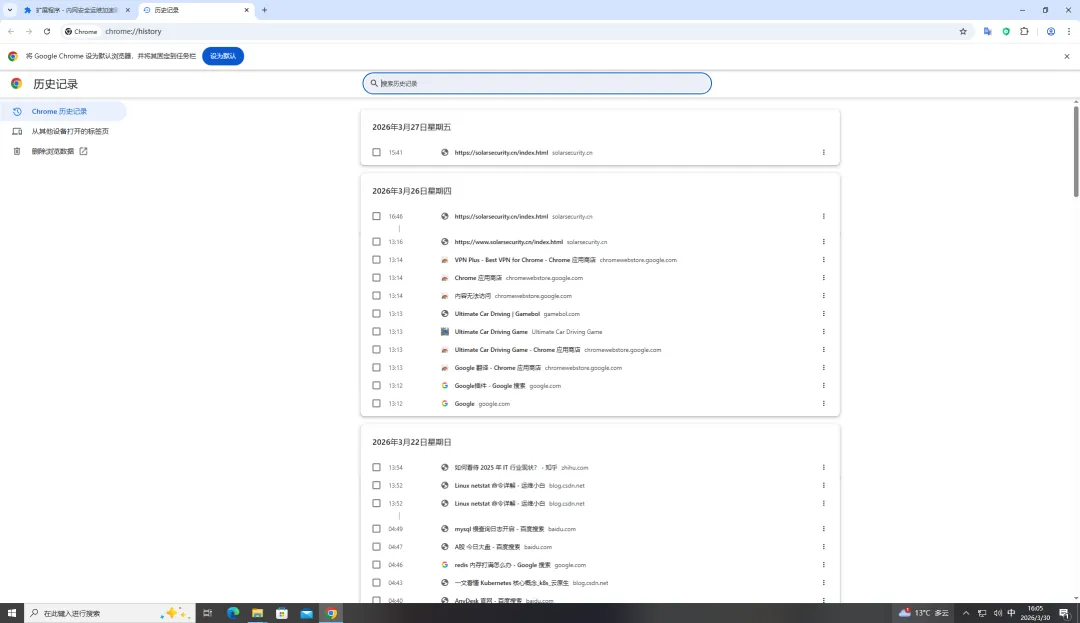Click the vertical scrollbar of history page

point(1076,151)
